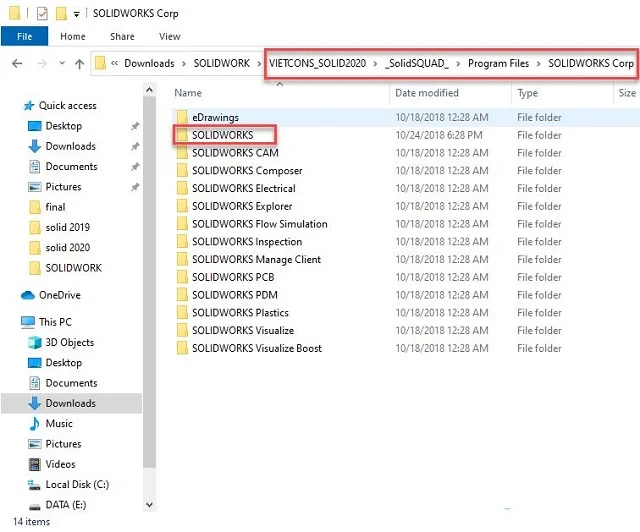The image size is (640, 532).
Task: Click SOLIDWORKS Corp in the address breadcrumb
Action: [591, 63]
